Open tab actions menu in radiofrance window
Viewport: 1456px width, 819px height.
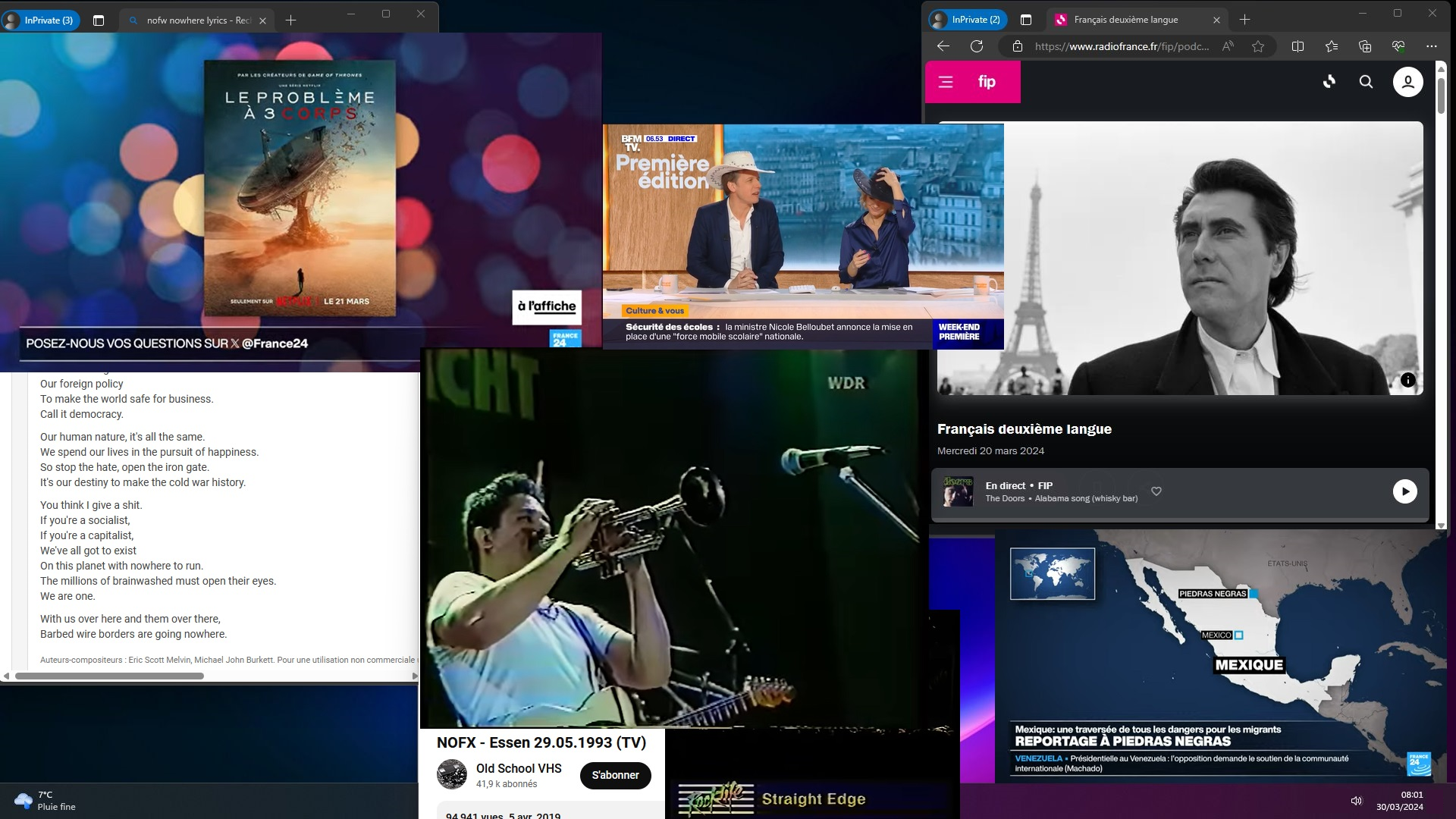coord(1026,20)
